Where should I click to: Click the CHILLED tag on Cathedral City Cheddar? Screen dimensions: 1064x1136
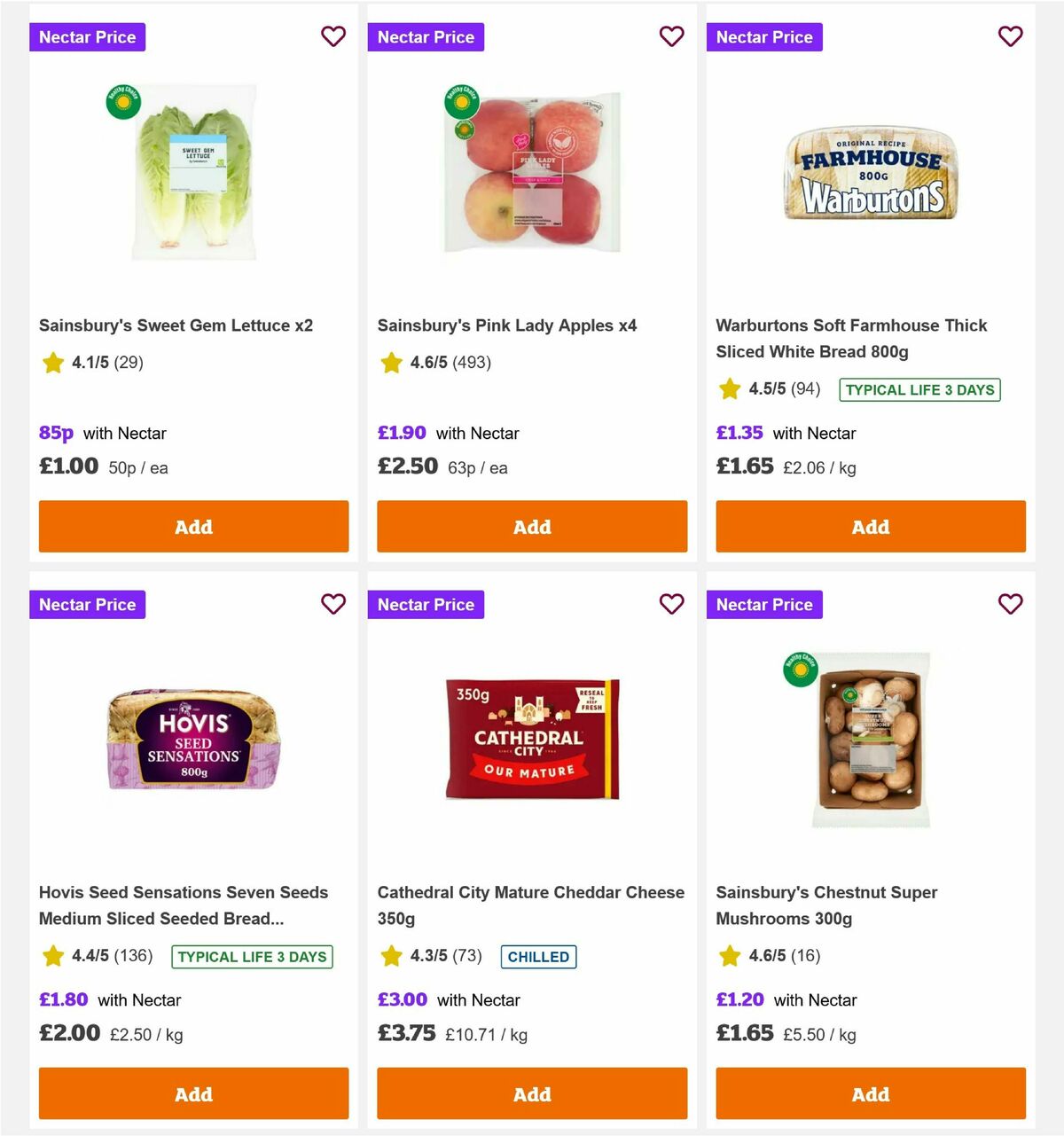click(538, 957)
